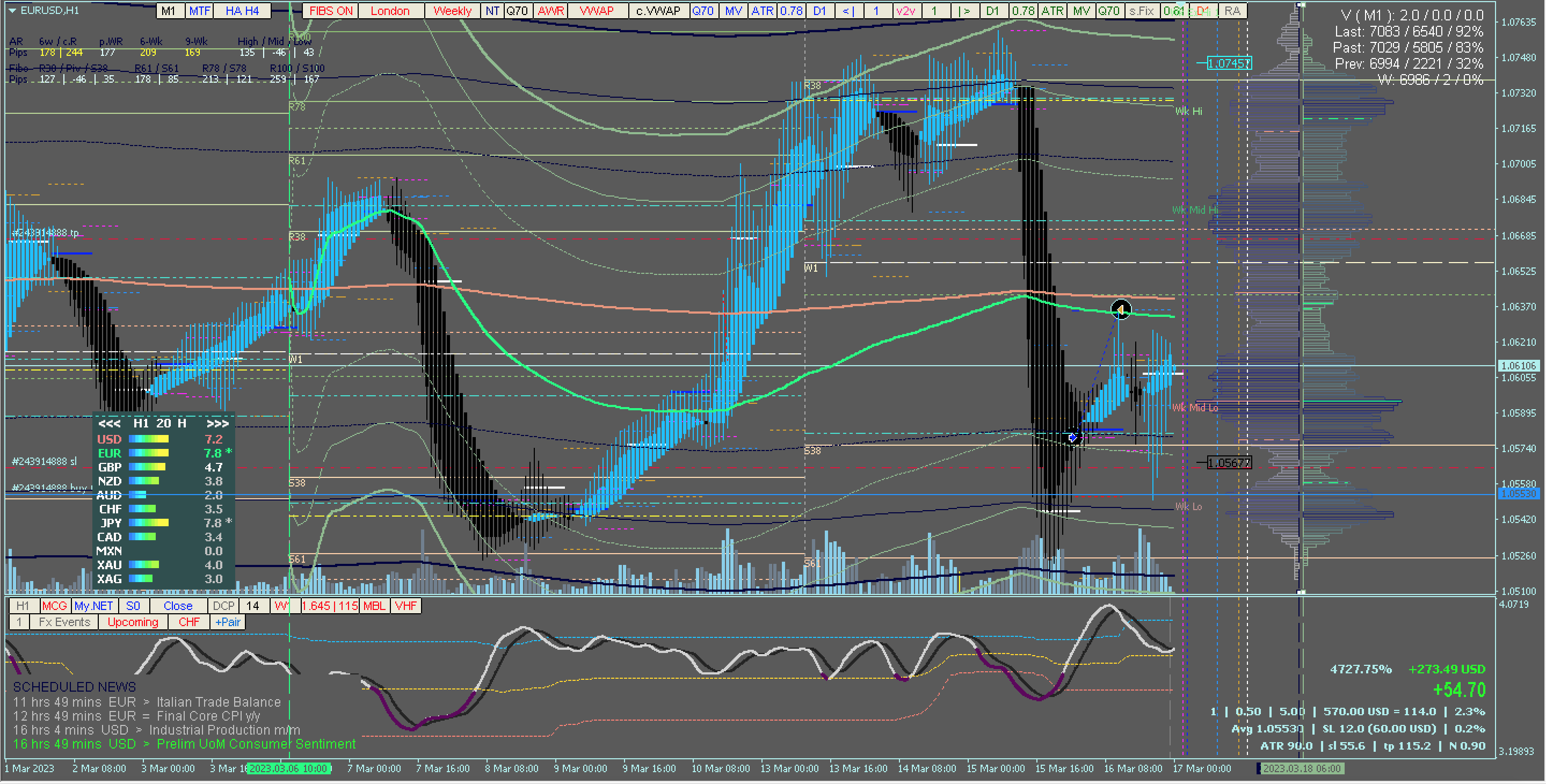Open the Fx Events tab
1546x784 pixels.
pos(64,622)
